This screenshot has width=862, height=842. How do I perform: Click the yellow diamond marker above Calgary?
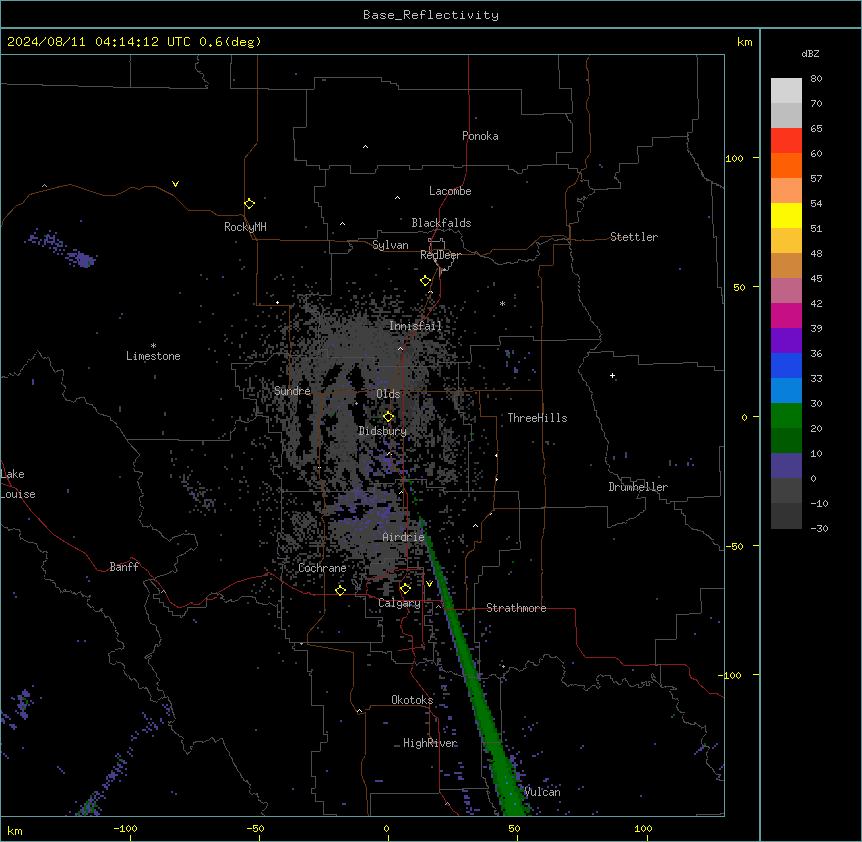coord(405,589)
